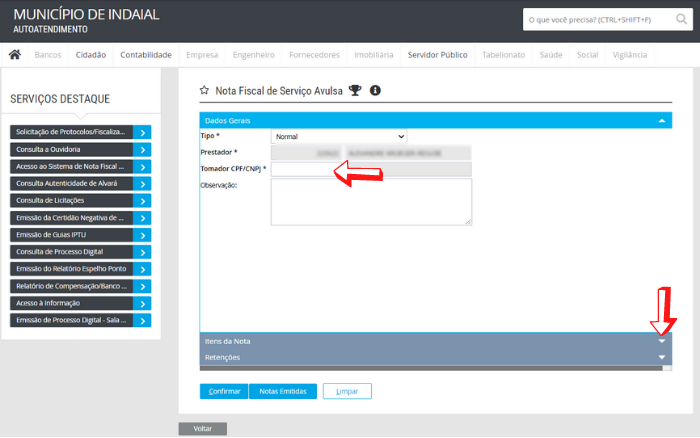Open the Cidadão menu tab
Viewport: 700px width, 438px height.
[91, 55]
